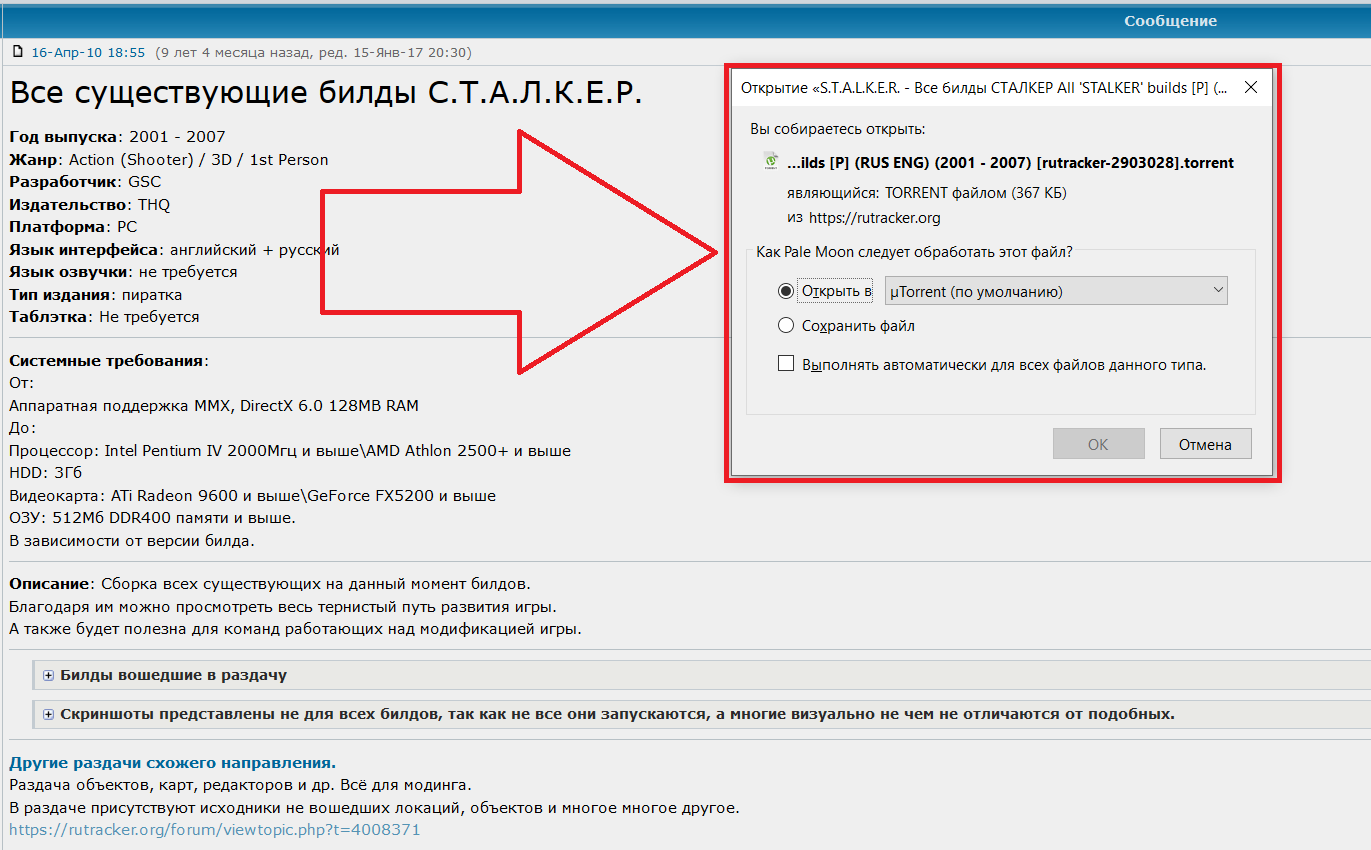The height and width of the screenshot is (850, 1371).
Task: Click the Платформа: PC line
Action: (x=73, y=227)
